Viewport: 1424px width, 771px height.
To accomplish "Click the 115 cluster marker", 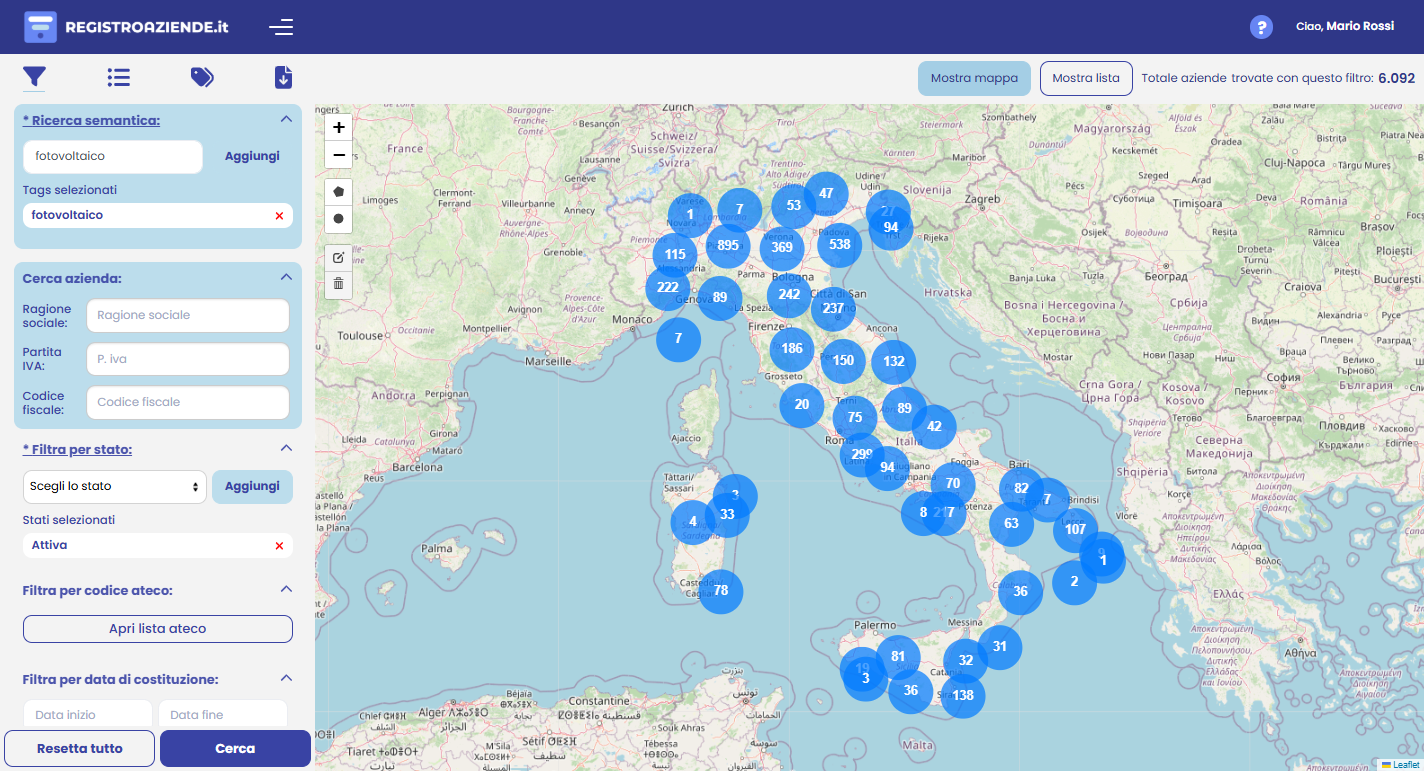I will (675, 255).
